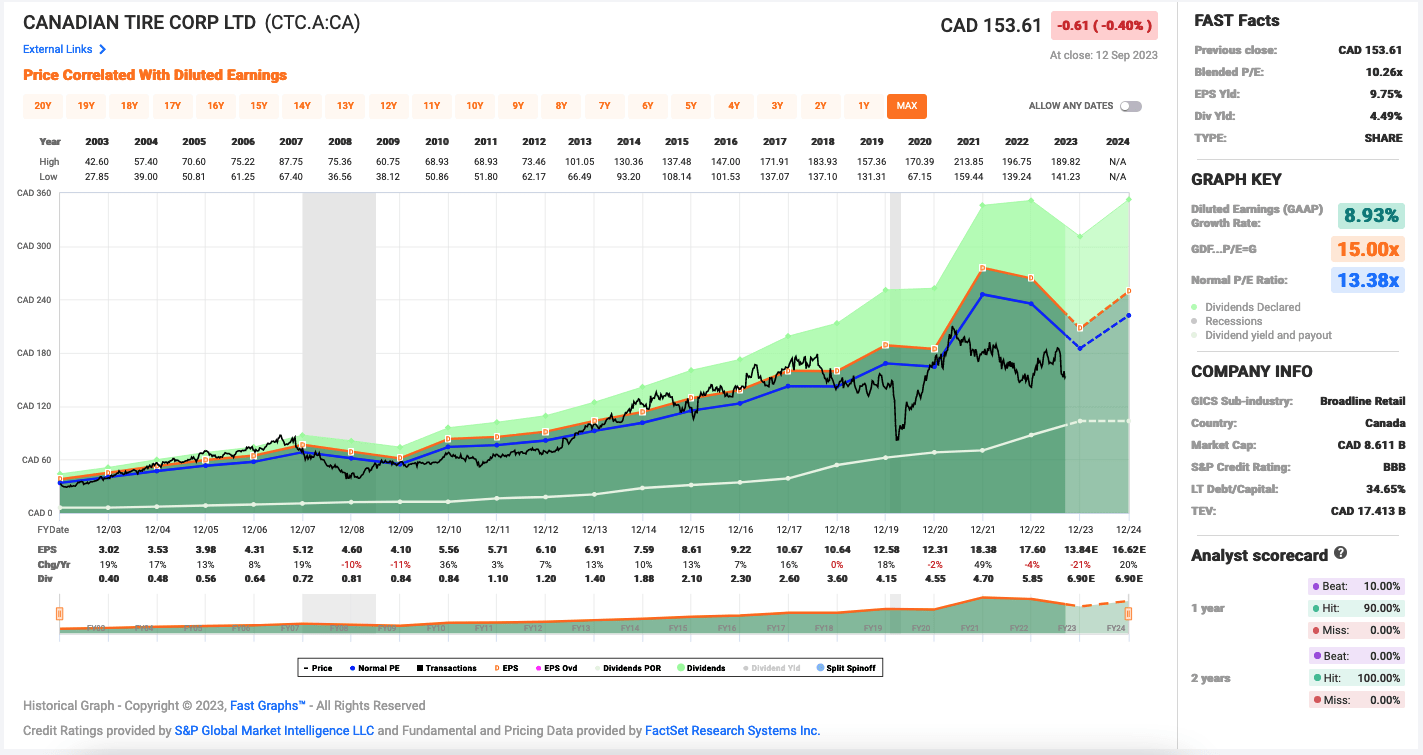Toggle Recessions in Graph Key
The width and height of the screenshot is (1423, 755).
tap(1227, 321)
